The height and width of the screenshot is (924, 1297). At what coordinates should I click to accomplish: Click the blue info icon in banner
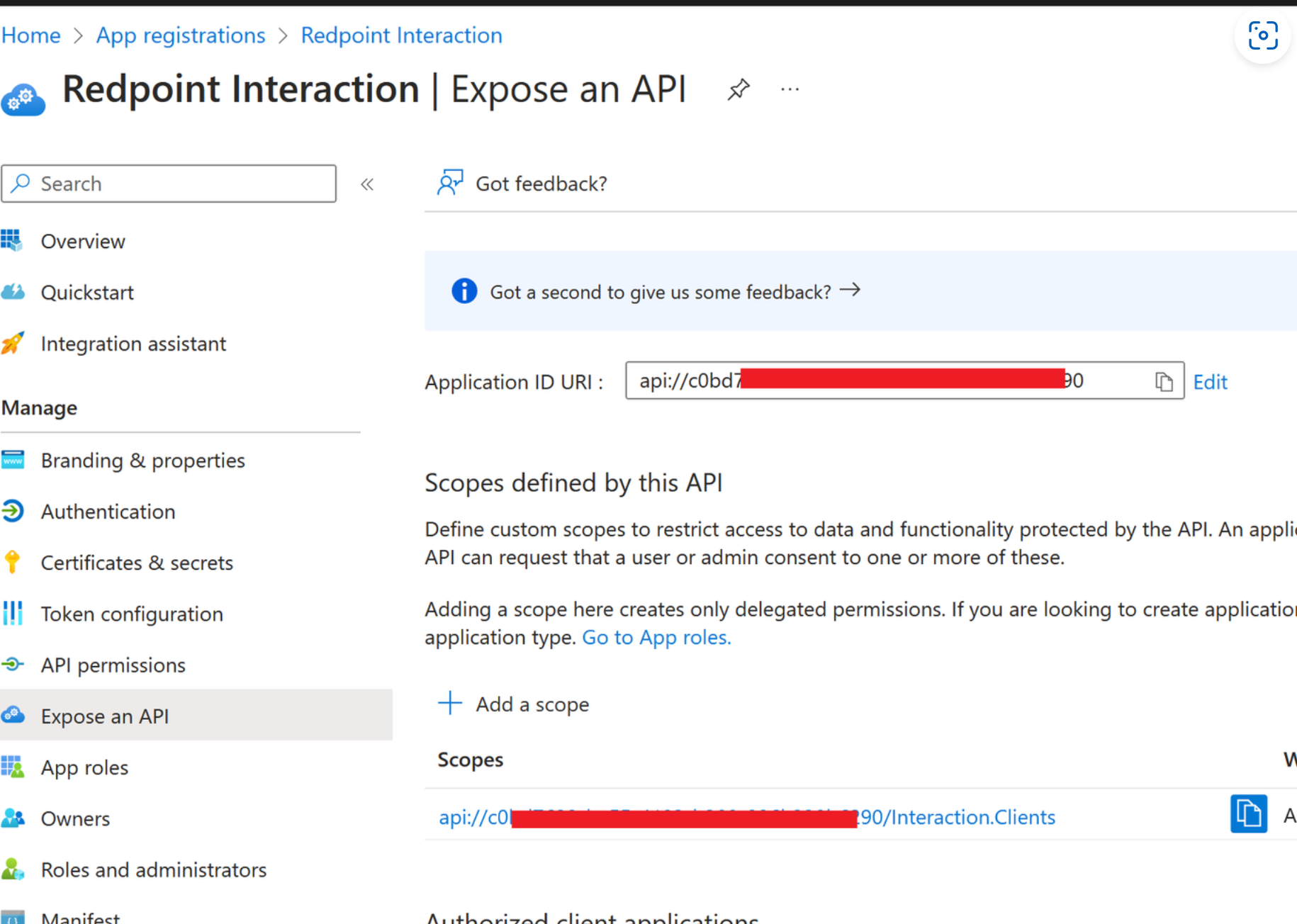pyautogui.click(x=464, y=291)
